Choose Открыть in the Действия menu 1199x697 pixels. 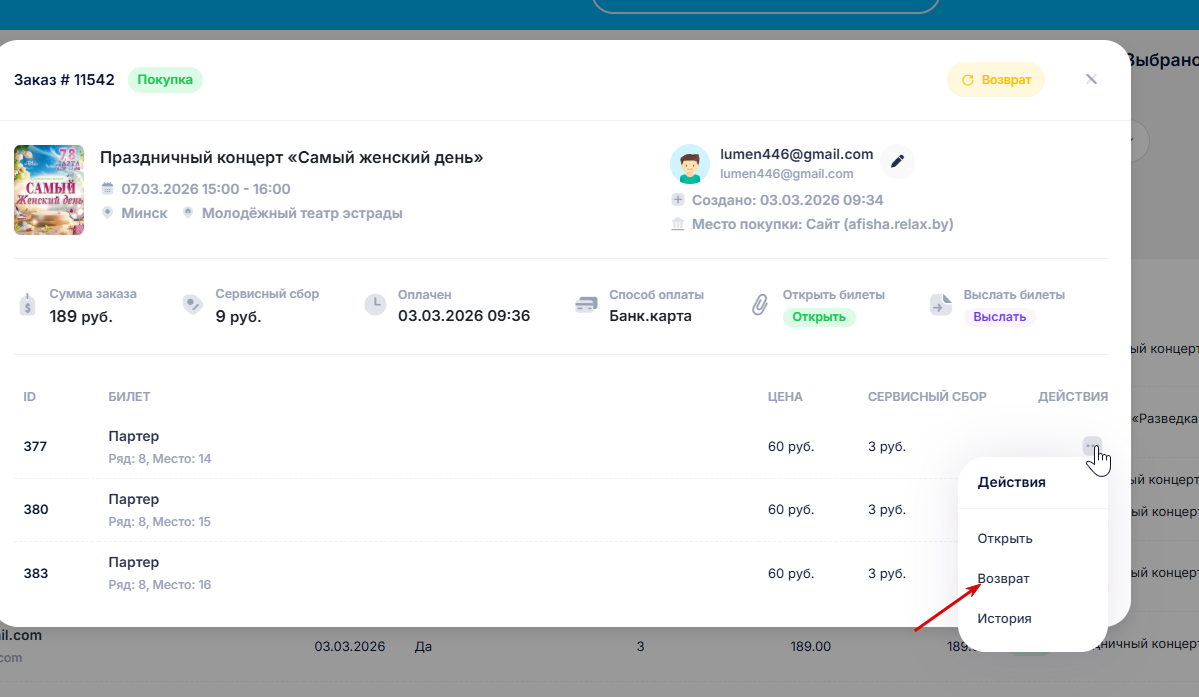[1004, 539]
